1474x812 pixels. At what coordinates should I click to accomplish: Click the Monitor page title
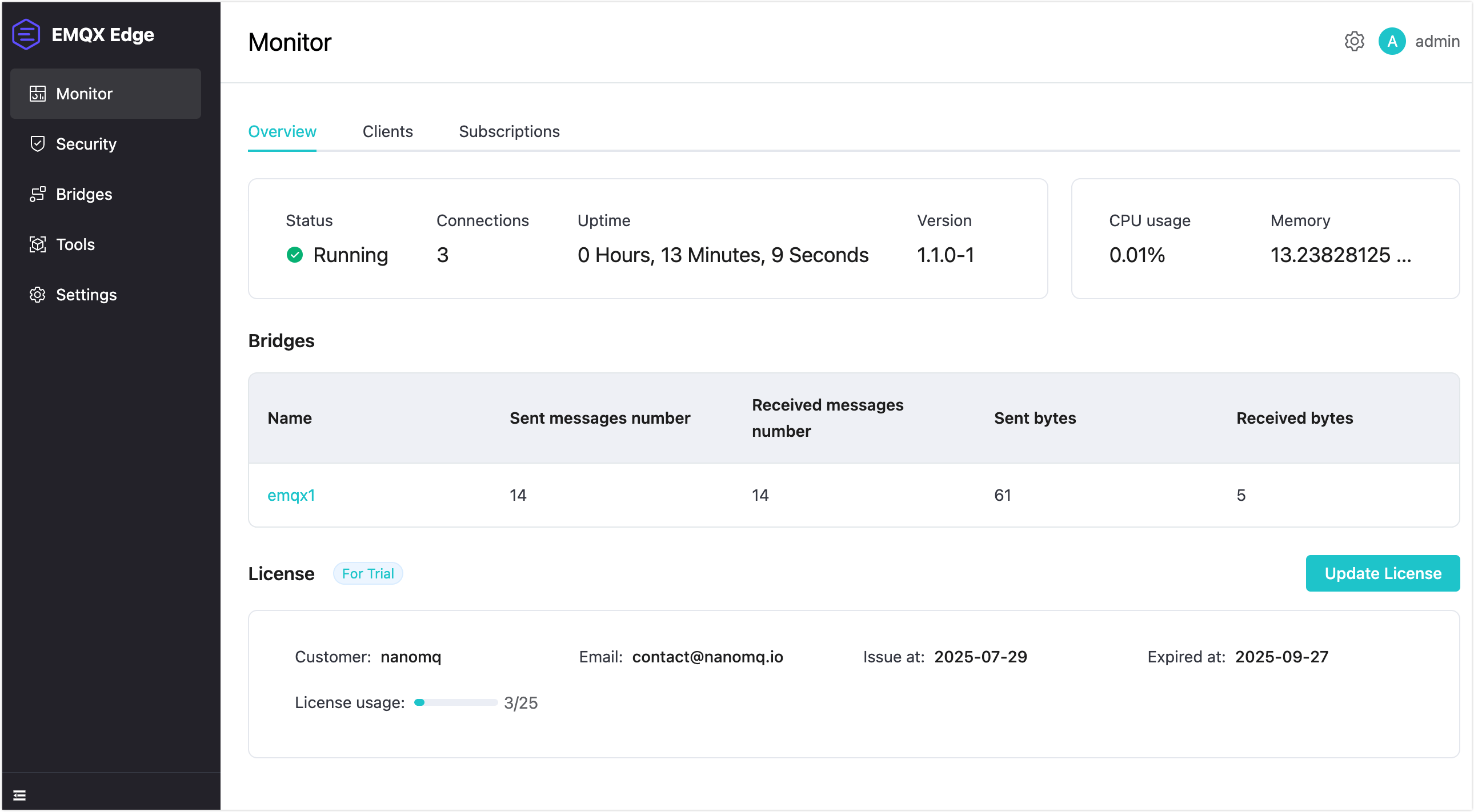pyautogui.click(x=290, y=42)
